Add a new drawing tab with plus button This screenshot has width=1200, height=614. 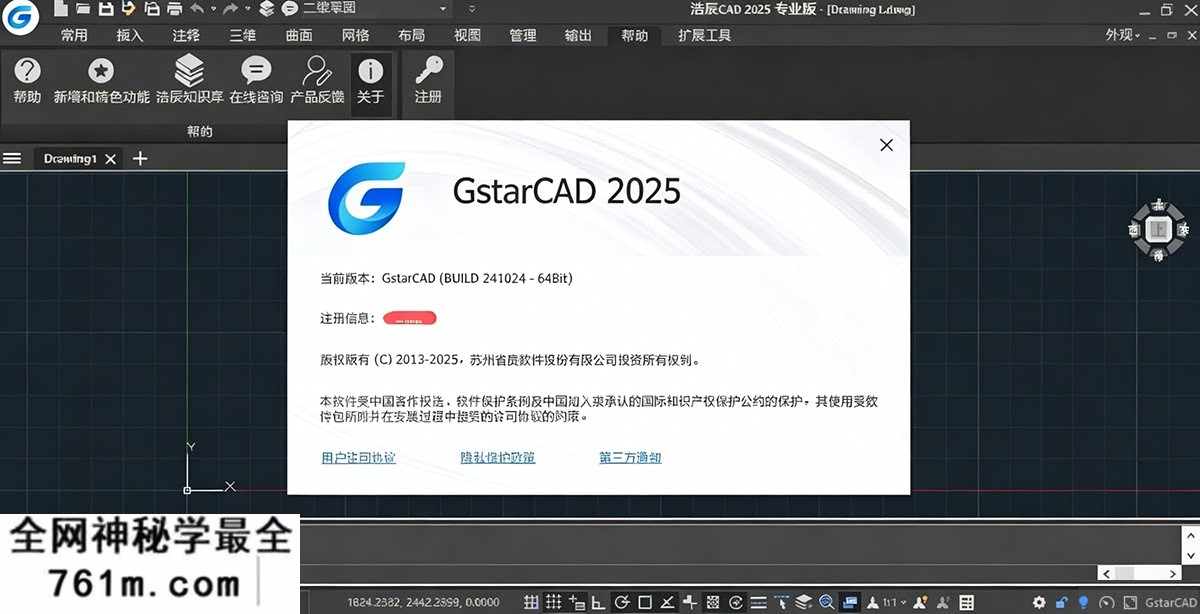140,158
